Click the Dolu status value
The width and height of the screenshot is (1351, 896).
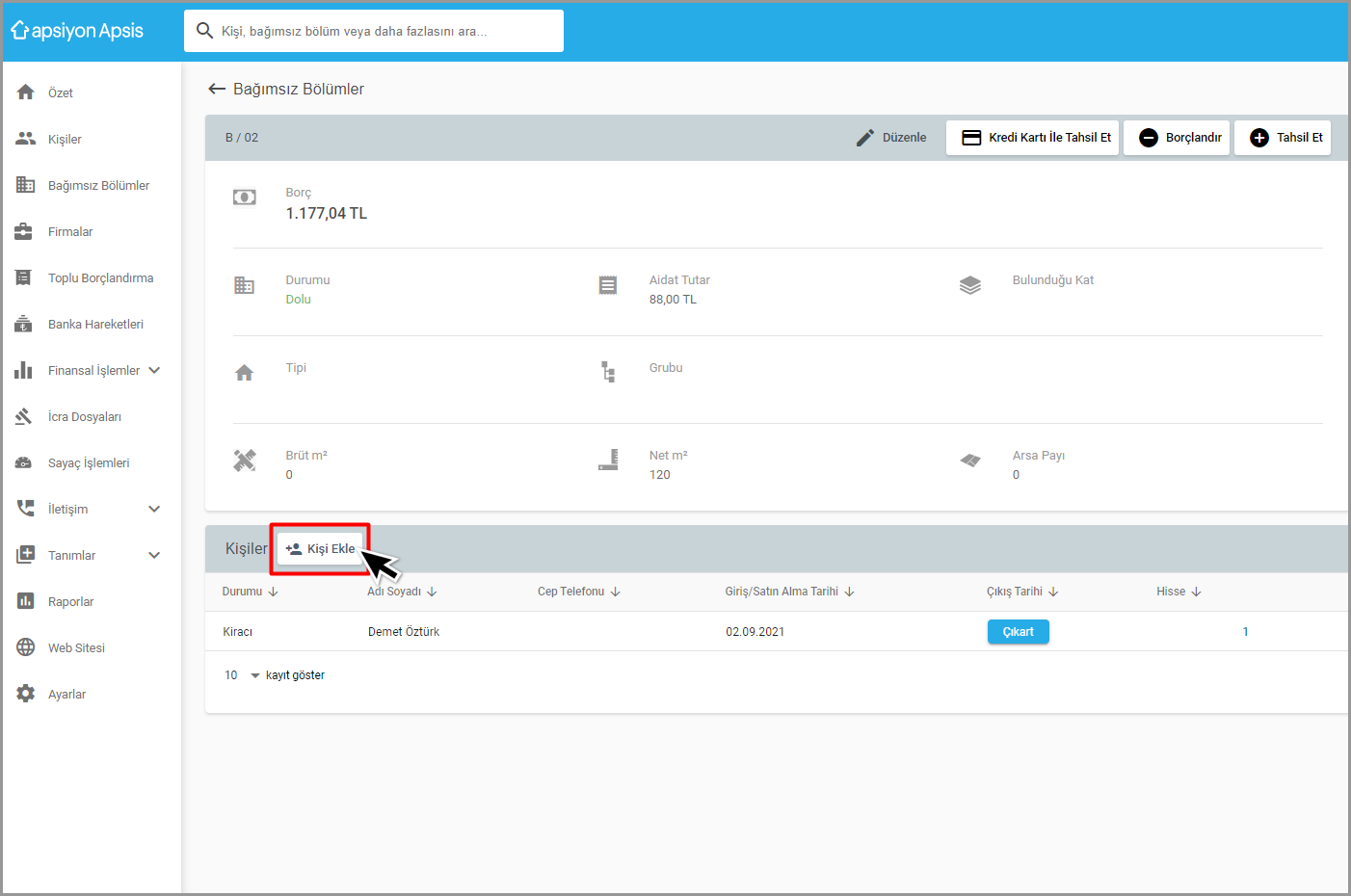click(x=299, y=300)
